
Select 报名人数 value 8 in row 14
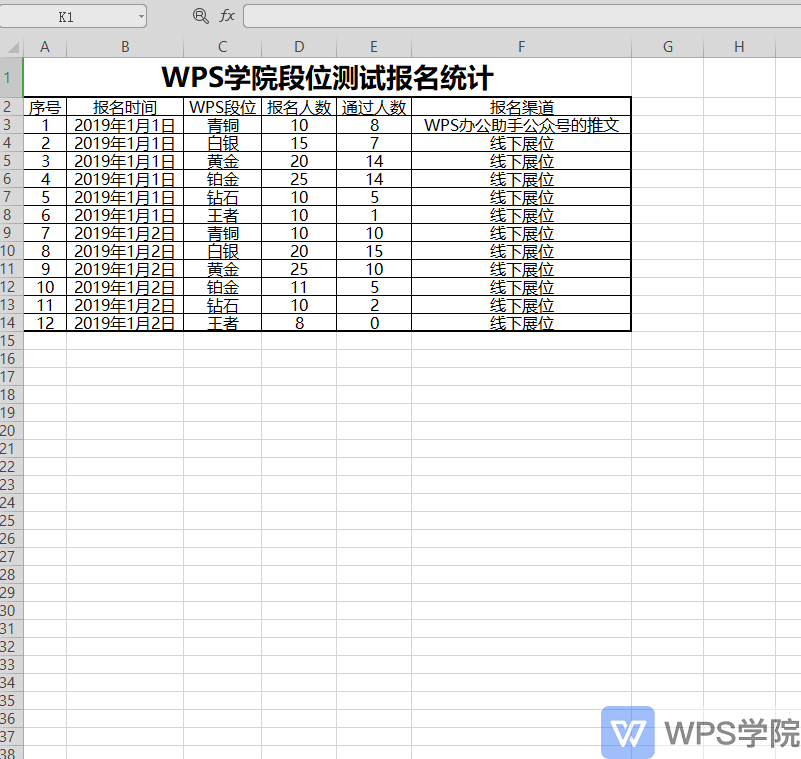click(x=299, y=323)
